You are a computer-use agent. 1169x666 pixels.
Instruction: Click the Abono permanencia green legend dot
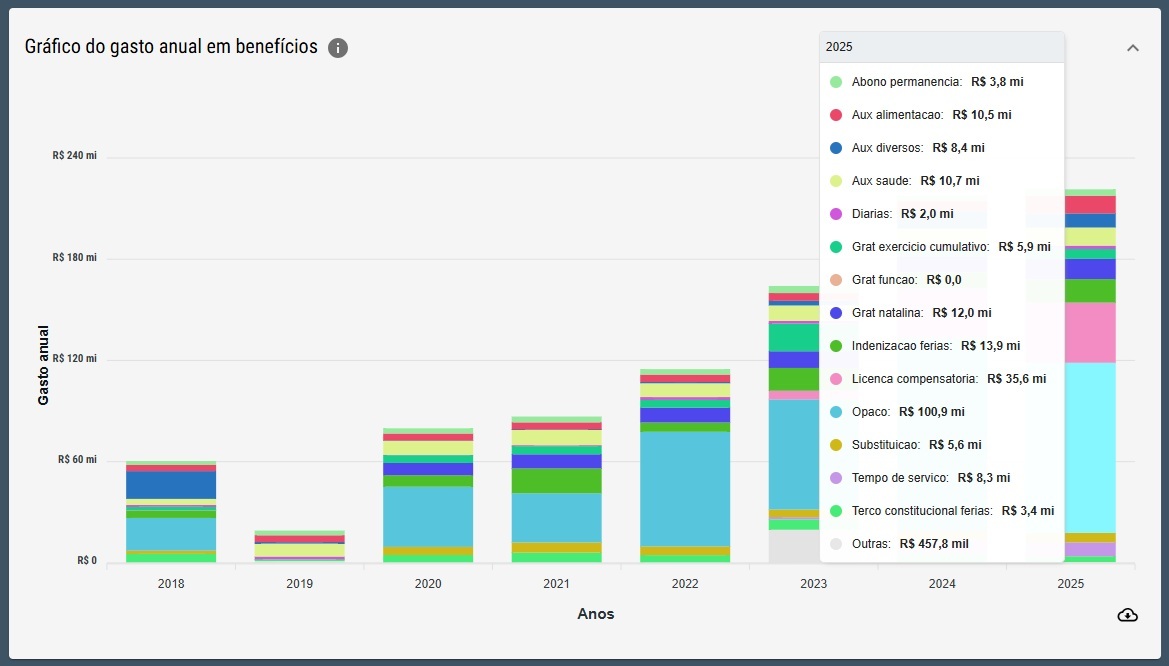coord(836,82)
